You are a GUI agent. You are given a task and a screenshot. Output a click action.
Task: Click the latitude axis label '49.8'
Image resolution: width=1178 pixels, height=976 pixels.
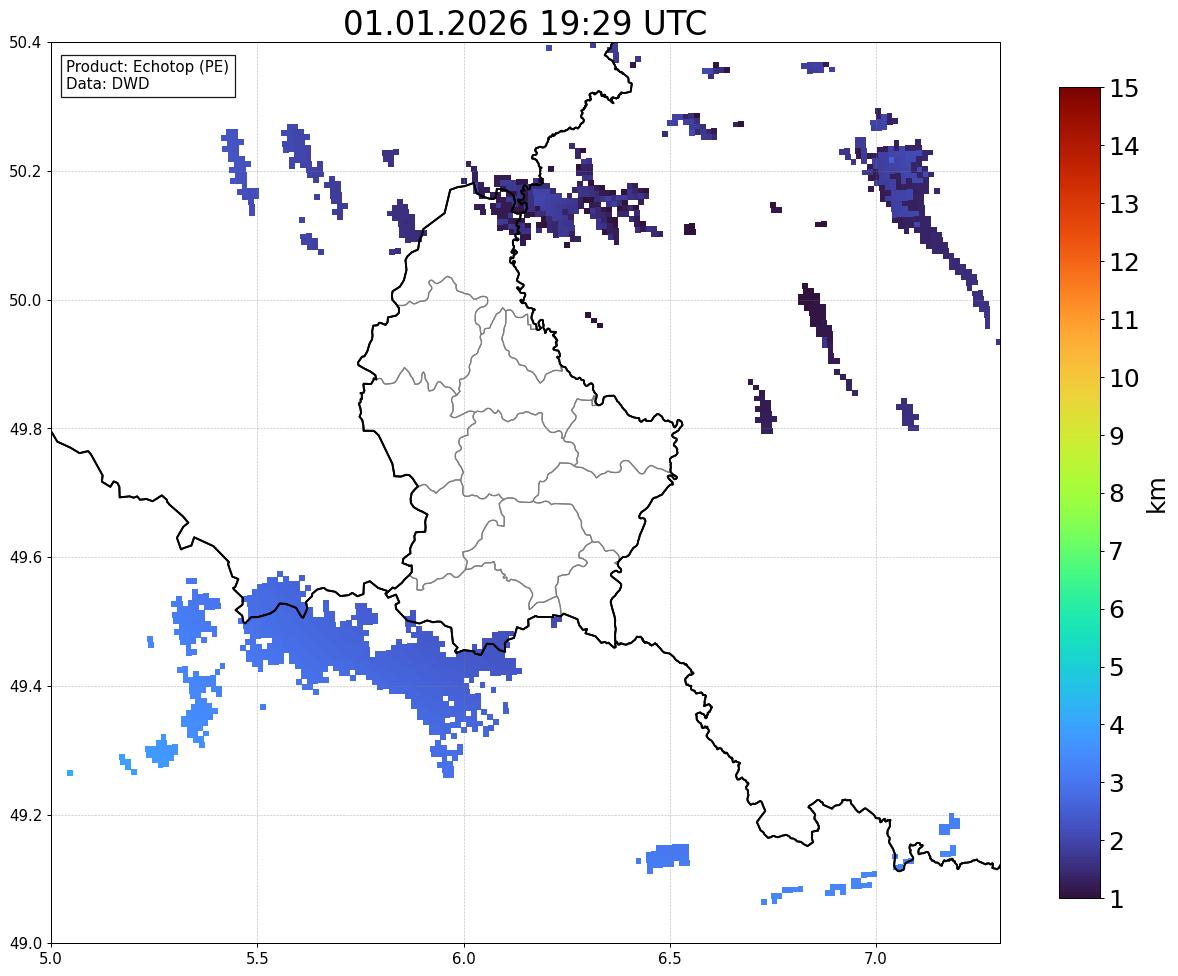pyautogui.click(x=25, y=429)
